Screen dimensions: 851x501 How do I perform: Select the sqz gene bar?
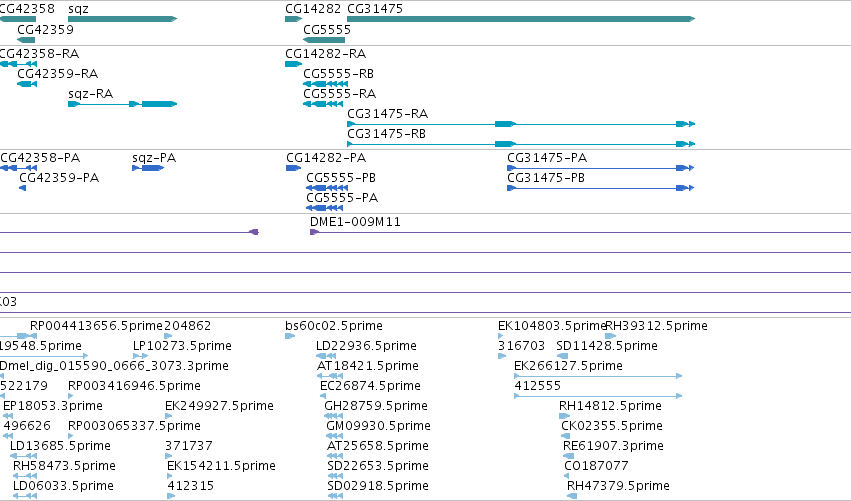(x=123, y=19)
